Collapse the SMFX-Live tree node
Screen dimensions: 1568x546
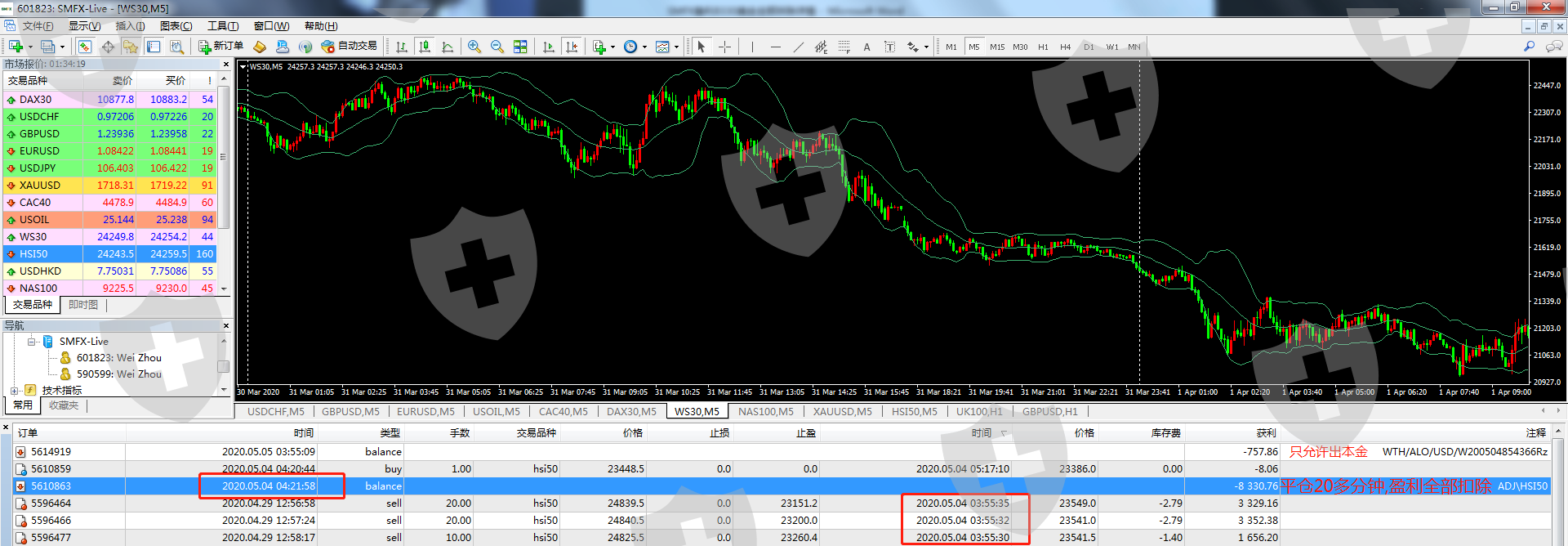pos(32,341)
